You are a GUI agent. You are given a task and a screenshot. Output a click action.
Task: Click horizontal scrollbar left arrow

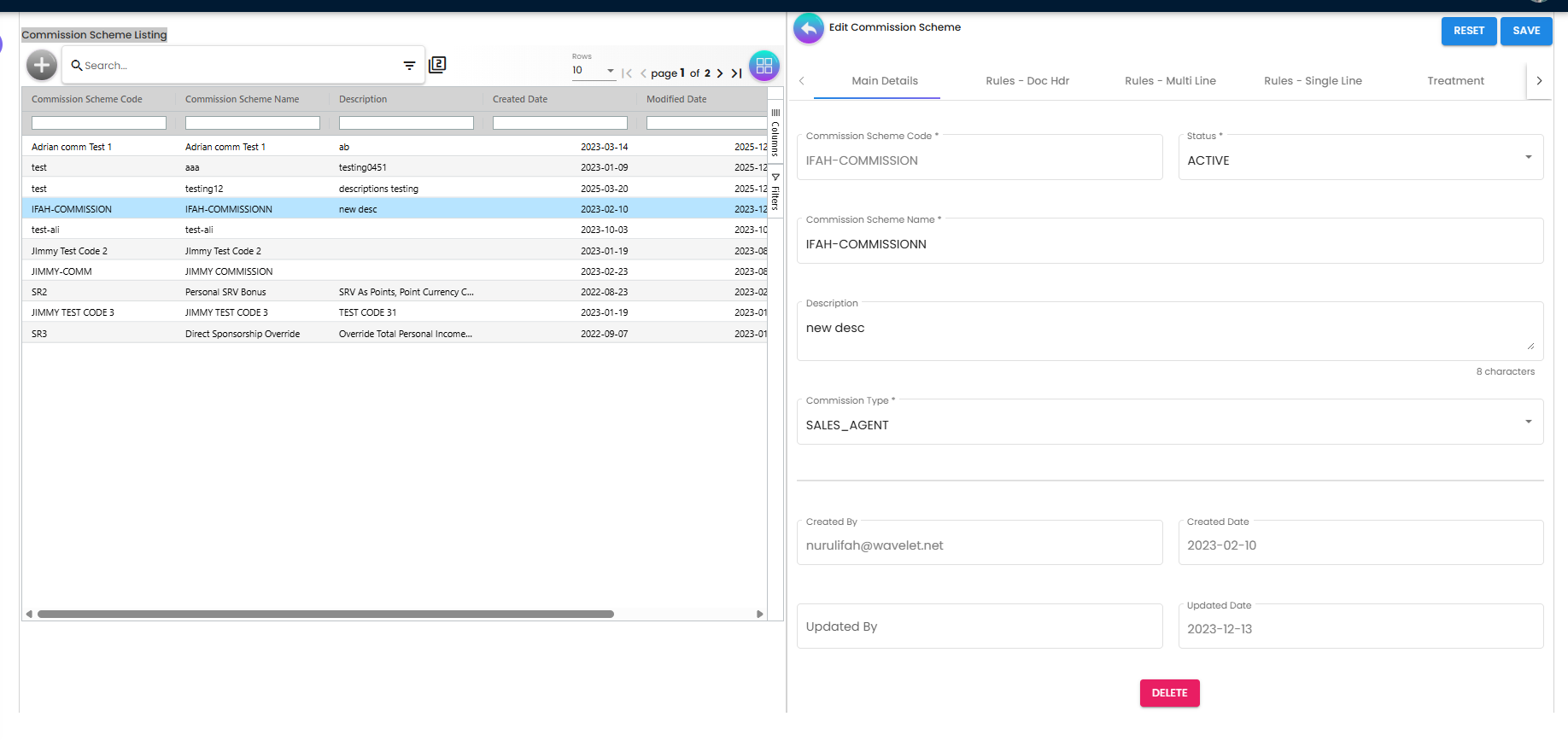29,614
